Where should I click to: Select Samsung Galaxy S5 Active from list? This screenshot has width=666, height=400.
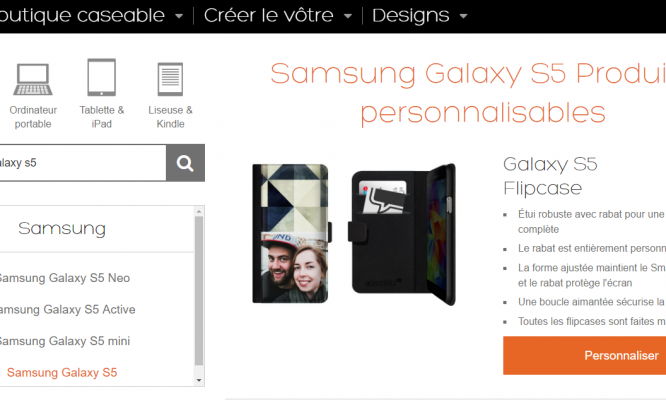point(67,310)
